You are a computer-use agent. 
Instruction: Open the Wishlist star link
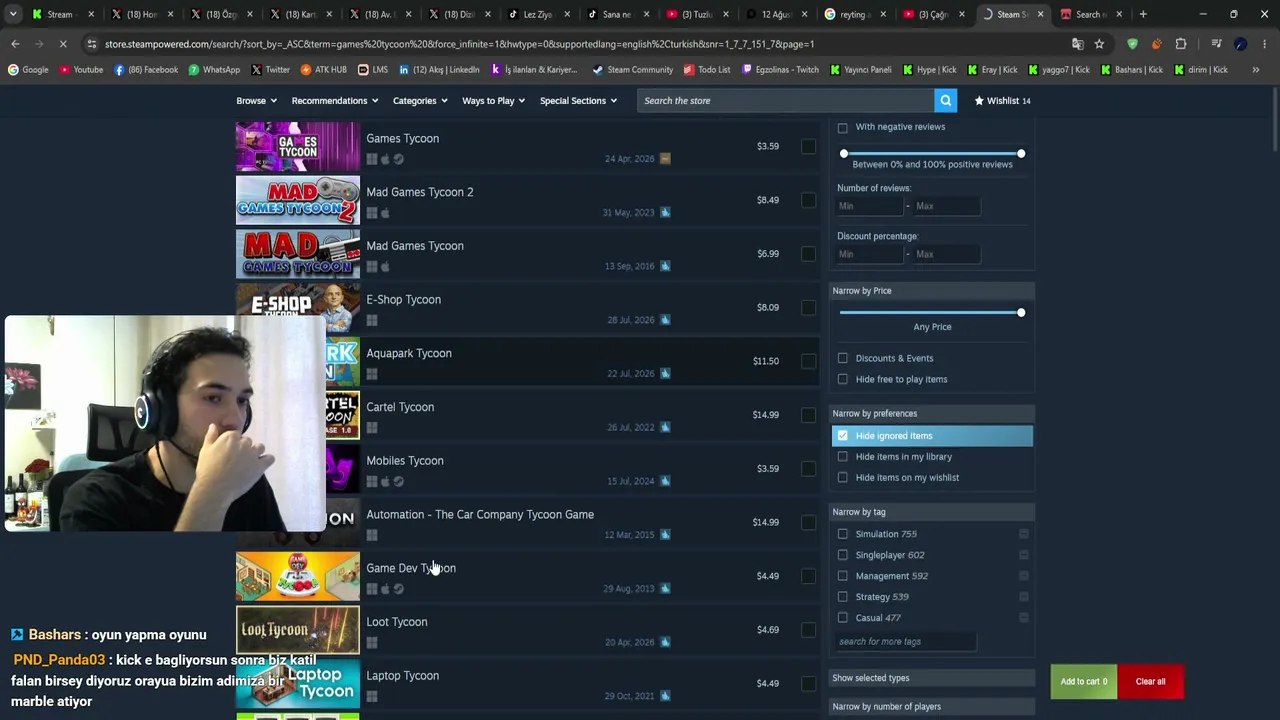tap(1002, 100)
